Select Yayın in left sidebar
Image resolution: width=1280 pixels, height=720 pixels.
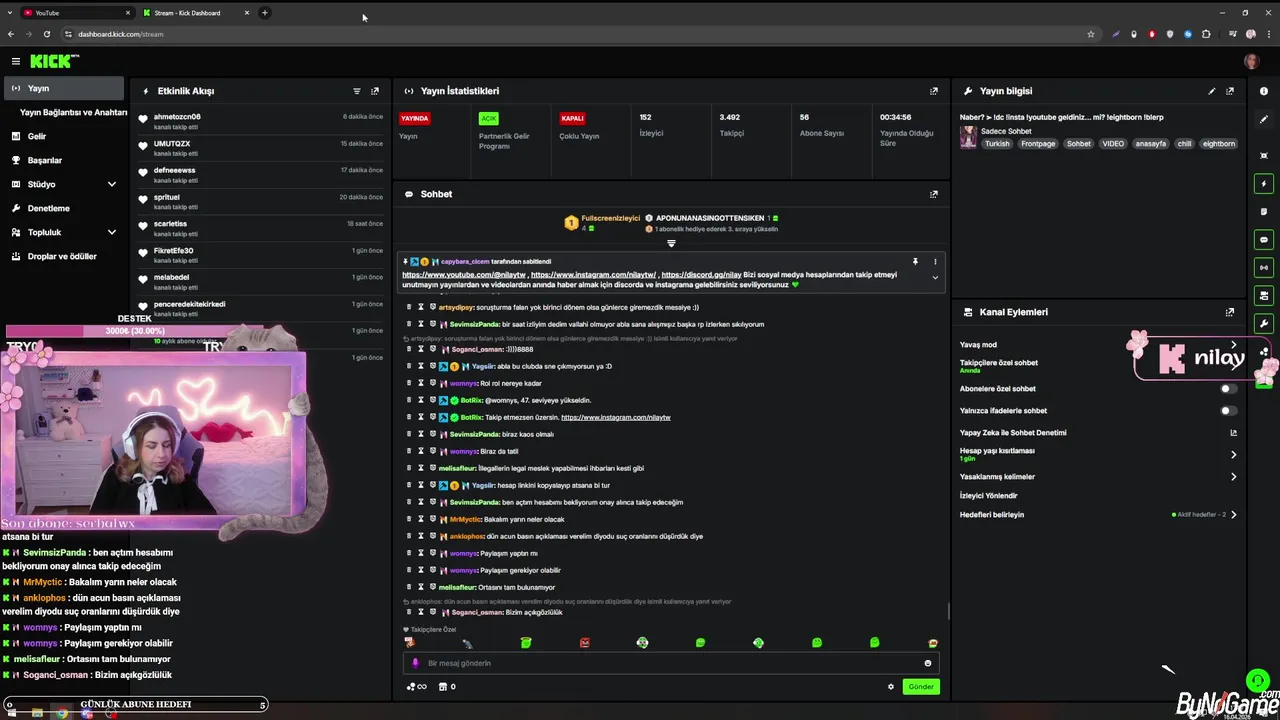click(64, 88)
